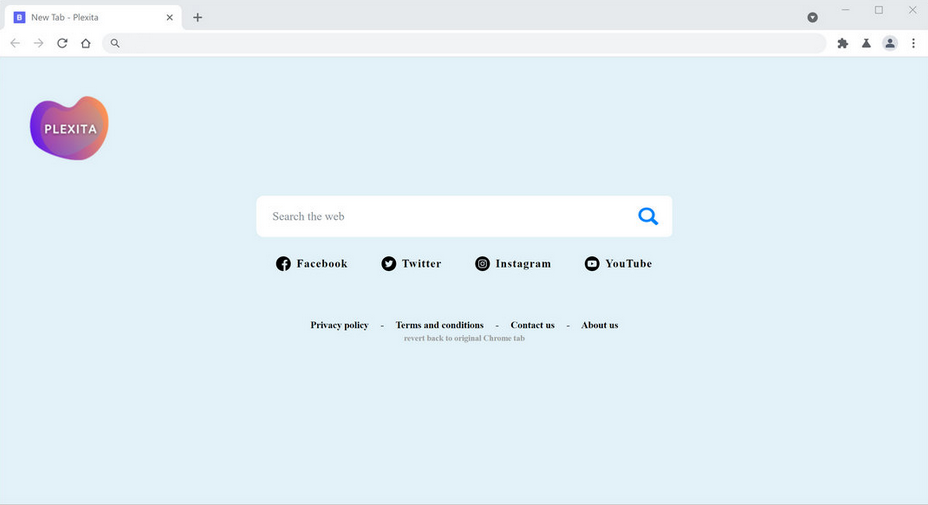
Task: Maximize the browser window
Action: click(x=879, y=10)
